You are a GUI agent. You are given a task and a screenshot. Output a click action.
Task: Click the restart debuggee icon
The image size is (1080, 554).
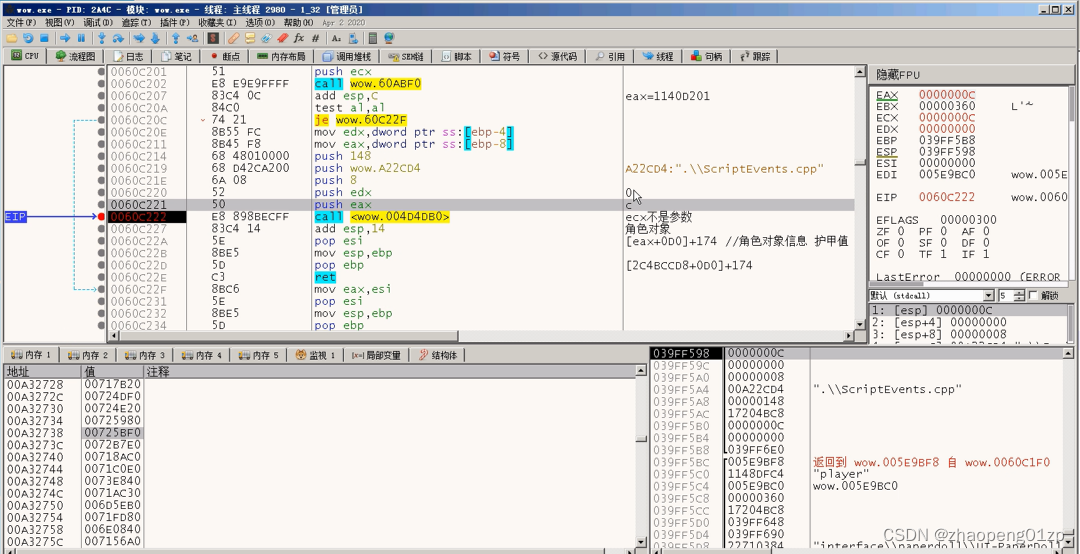point(28,38)
